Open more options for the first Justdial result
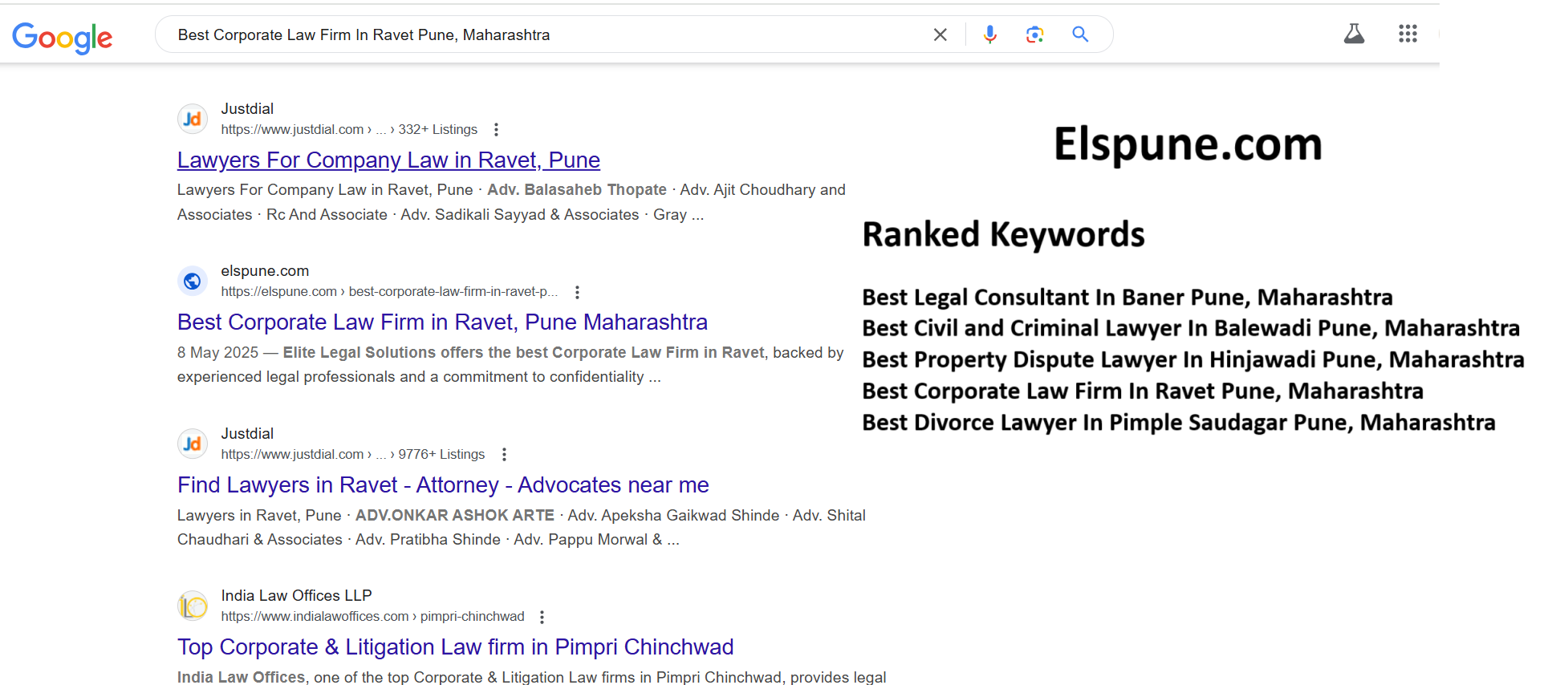The width and height of the screenshot is (1568, 685). [497, 130]
